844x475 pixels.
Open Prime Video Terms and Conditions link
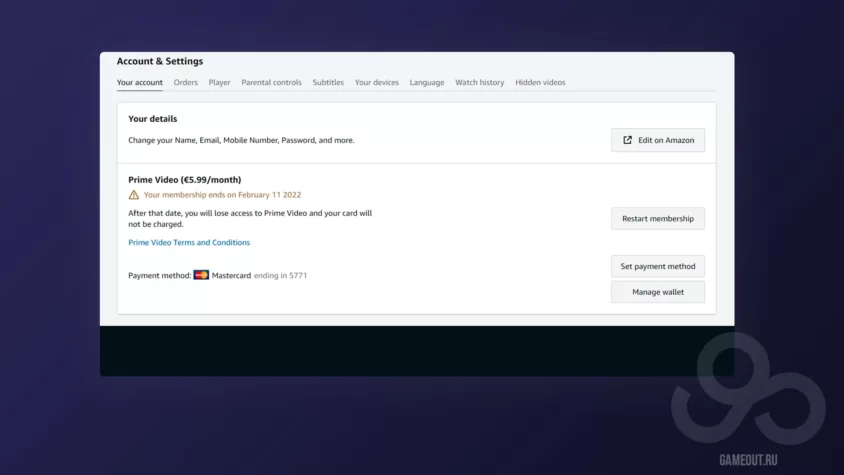tap(189, 242)
